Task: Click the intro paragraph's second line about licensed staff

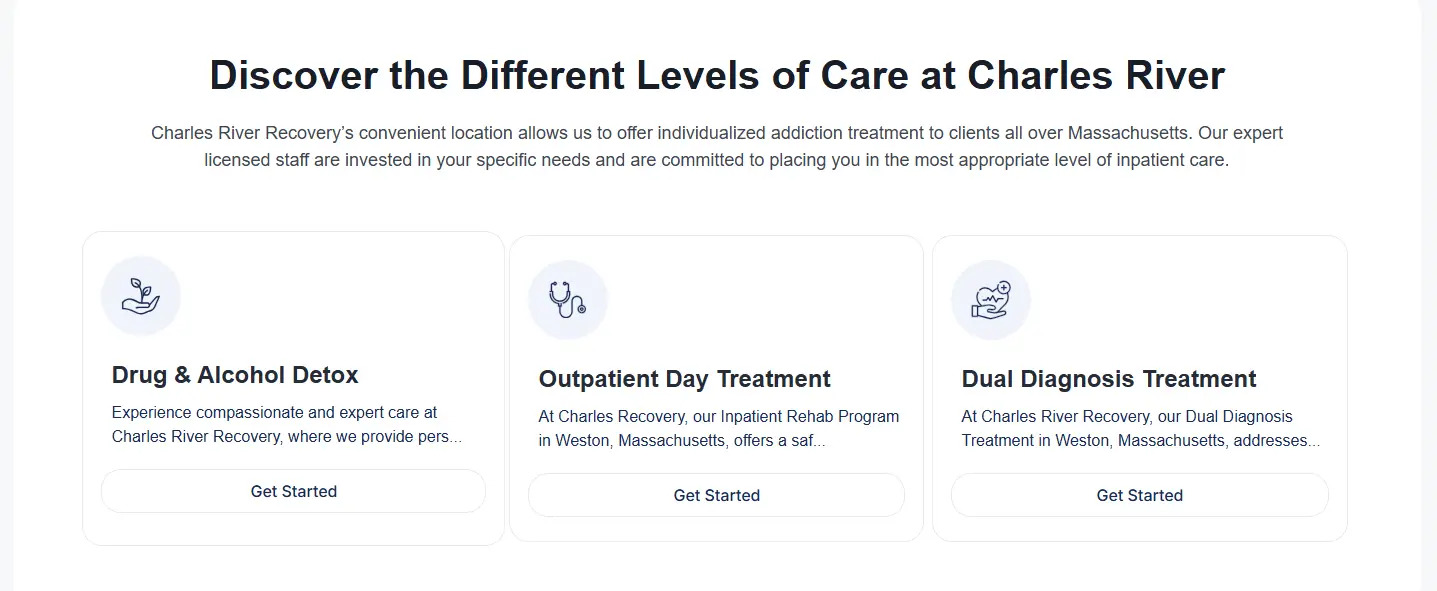Action: point(717,160)
